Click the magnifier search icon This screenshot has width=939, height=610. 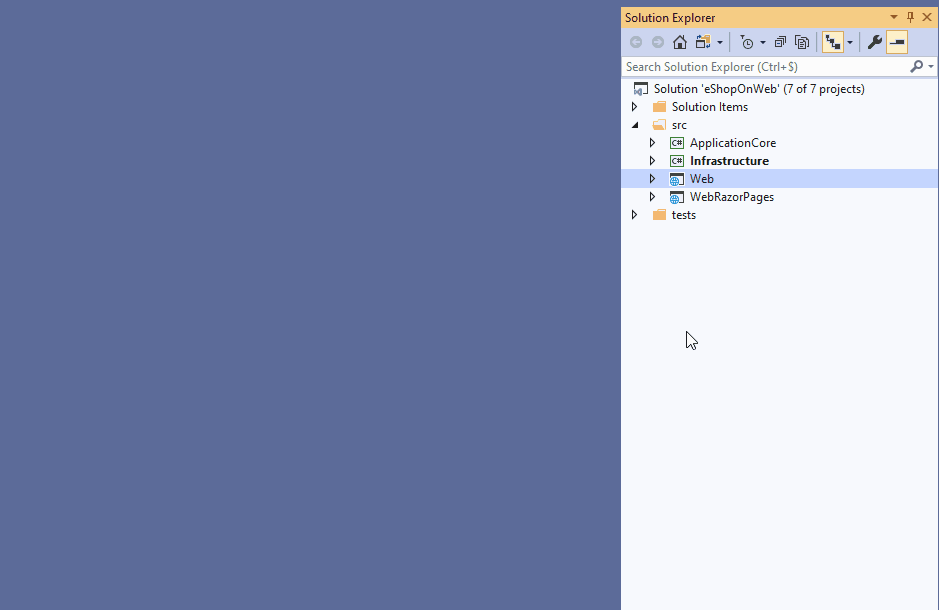point(916,66)
